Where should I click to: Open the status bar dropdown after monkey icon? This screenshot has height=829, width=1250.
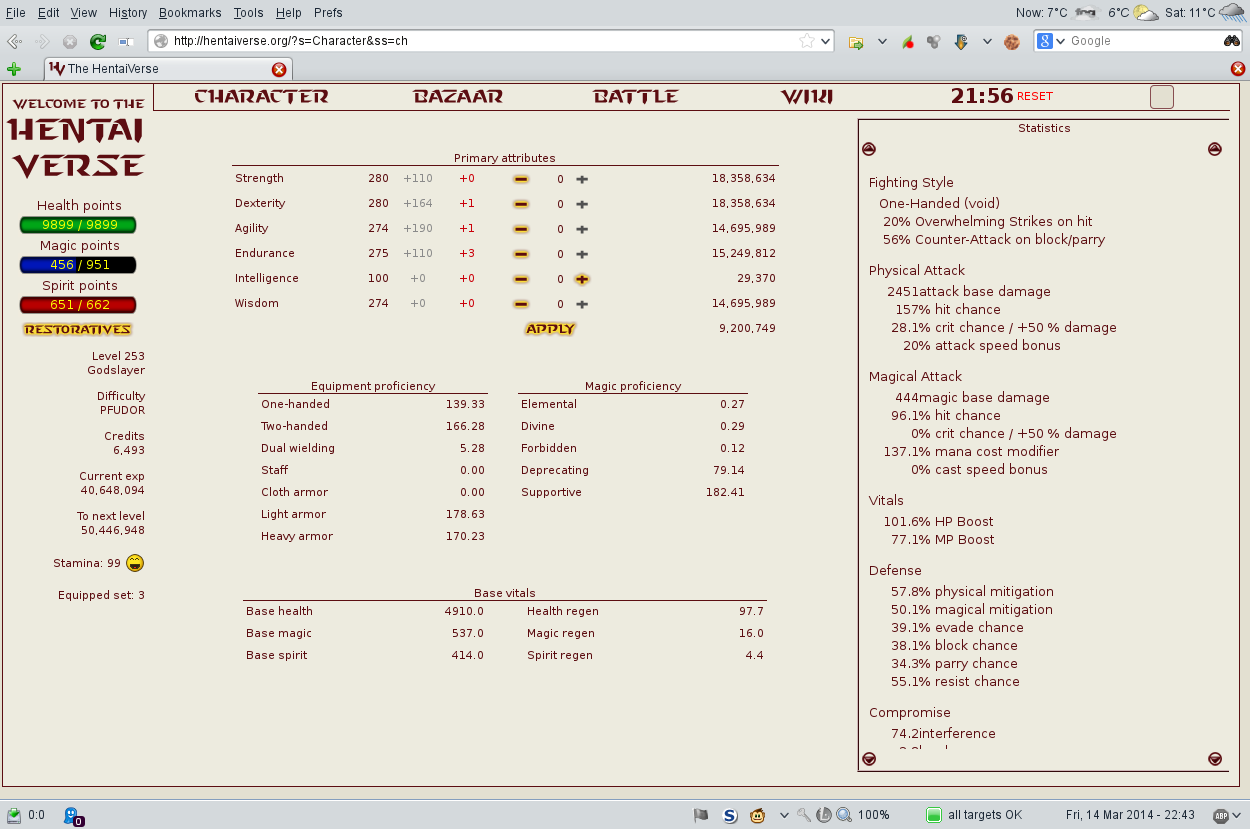coord(784,815)
